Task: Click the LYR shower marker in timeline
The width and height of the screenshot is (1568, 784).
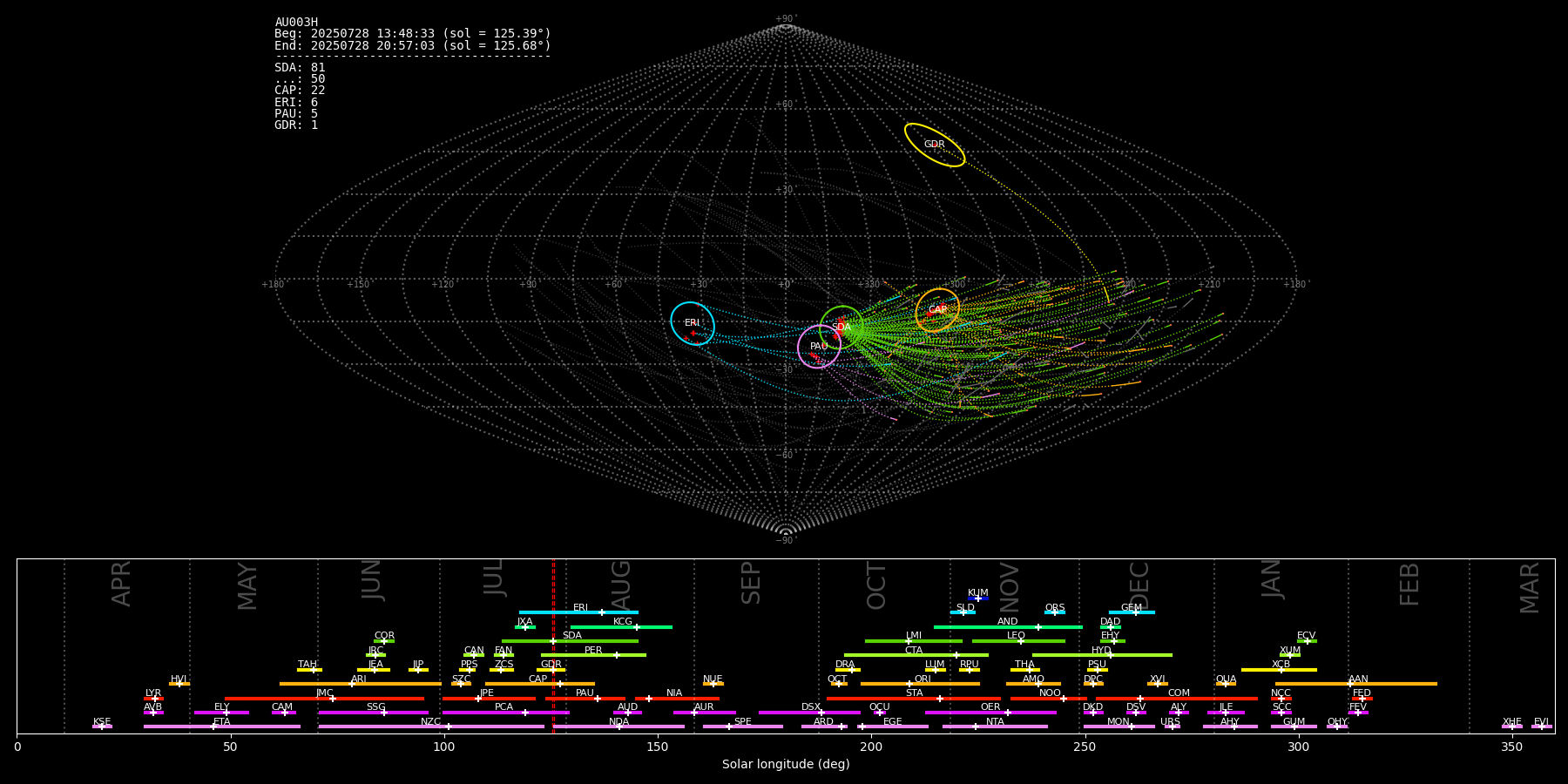Action: click(x=153, y=698)
